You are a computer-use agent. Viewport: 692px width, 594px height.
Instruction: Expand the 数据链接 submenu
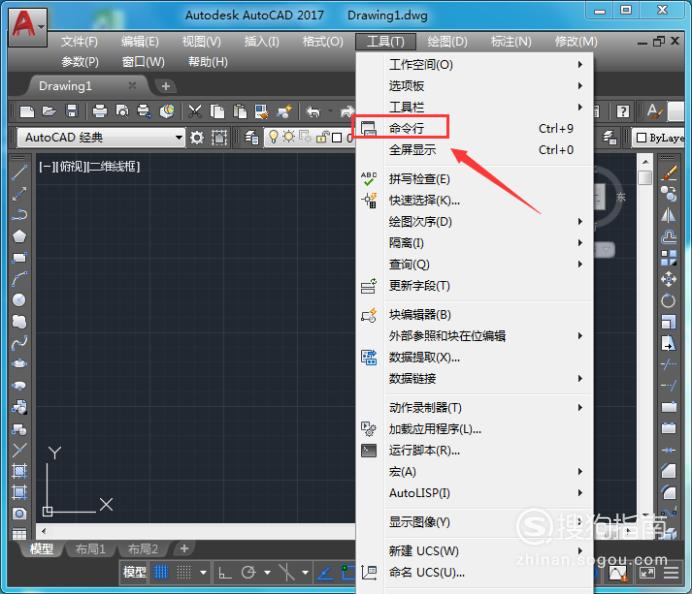[x=475, y=378]
